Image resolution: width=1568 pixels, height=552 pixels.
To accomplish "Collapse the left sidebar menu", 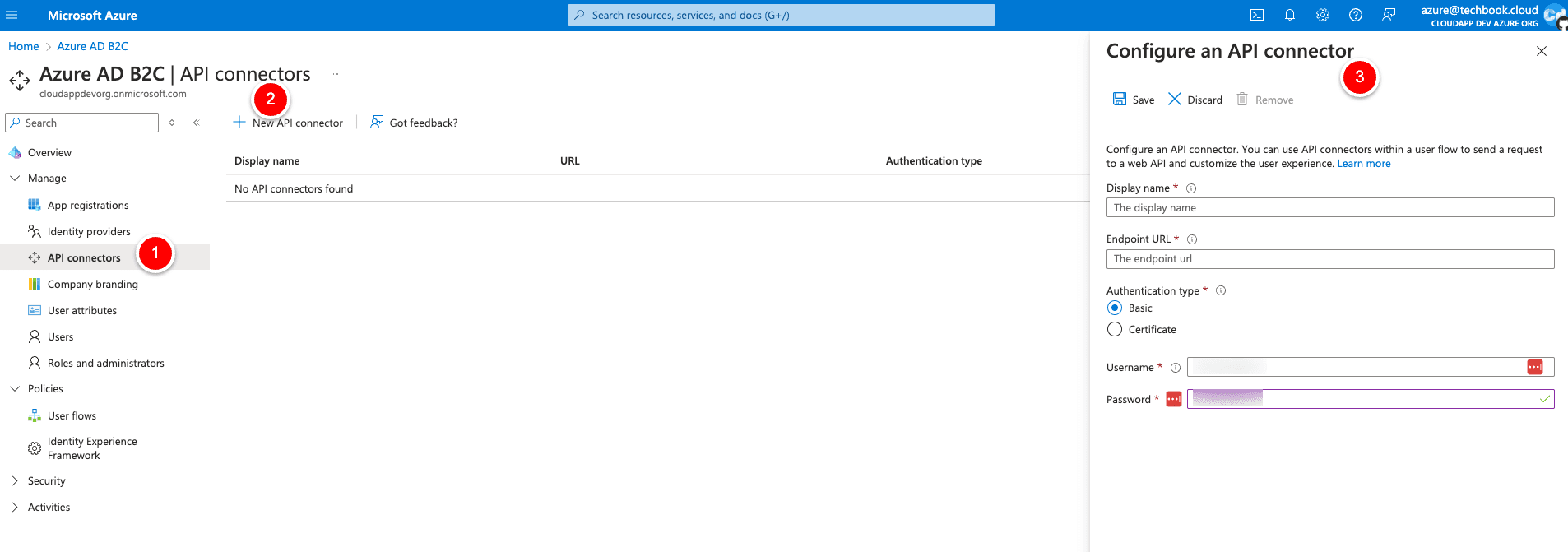I will tap(197, 123).
